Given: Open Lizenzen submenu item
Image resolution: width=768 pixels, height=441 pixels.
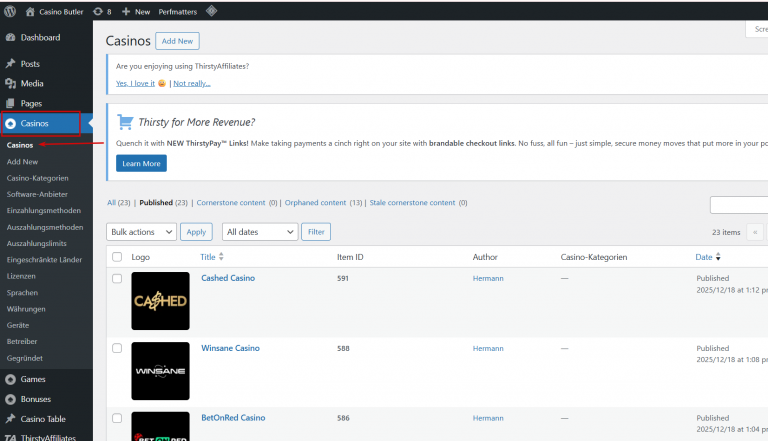Looking at the screenshot, I should [21, 276].
